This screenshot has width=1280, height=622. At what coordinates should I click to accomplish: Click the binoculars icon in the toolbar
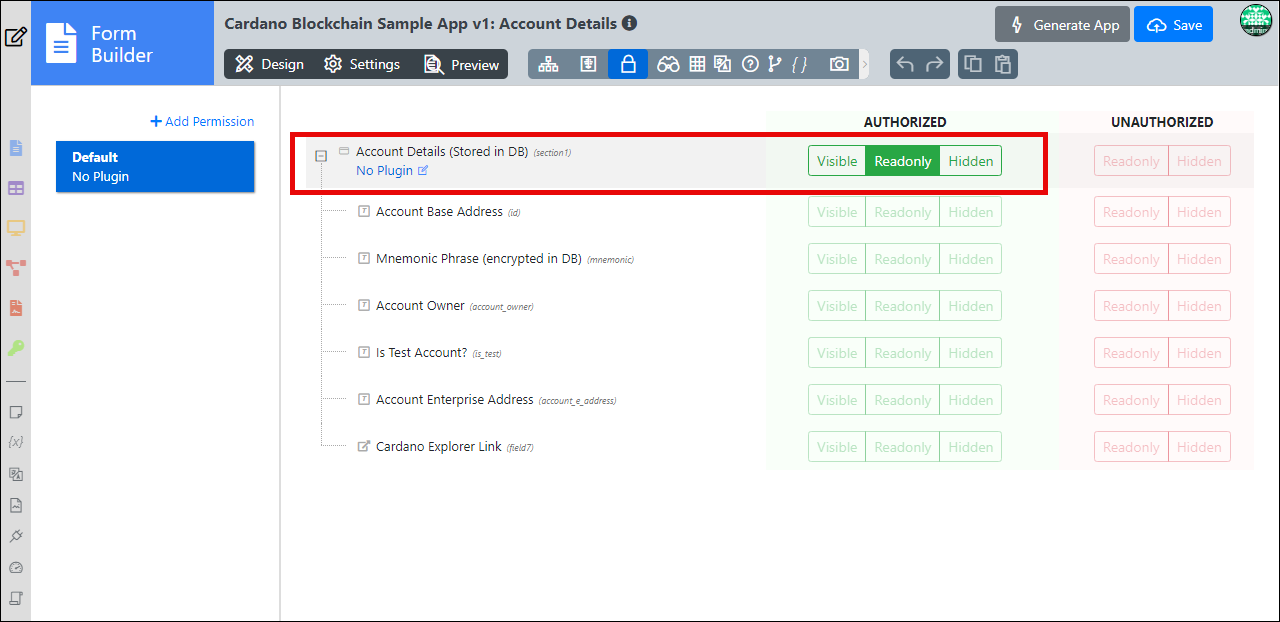tap(668, 64)
